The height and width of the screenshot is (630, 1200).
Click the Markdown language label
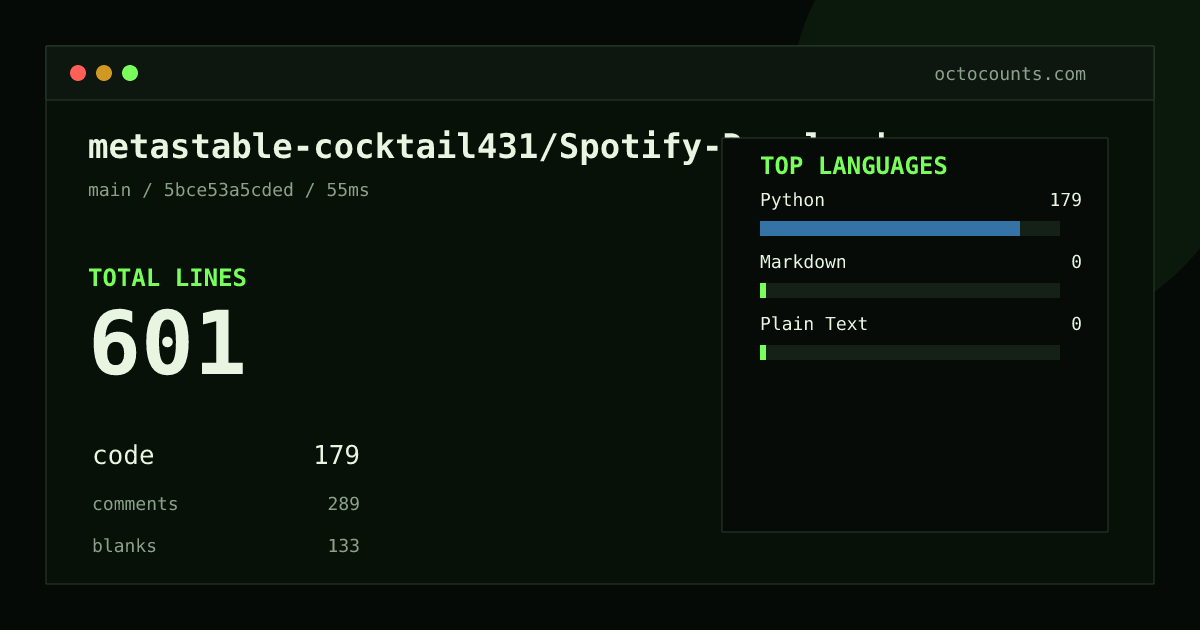pos(803,262)
